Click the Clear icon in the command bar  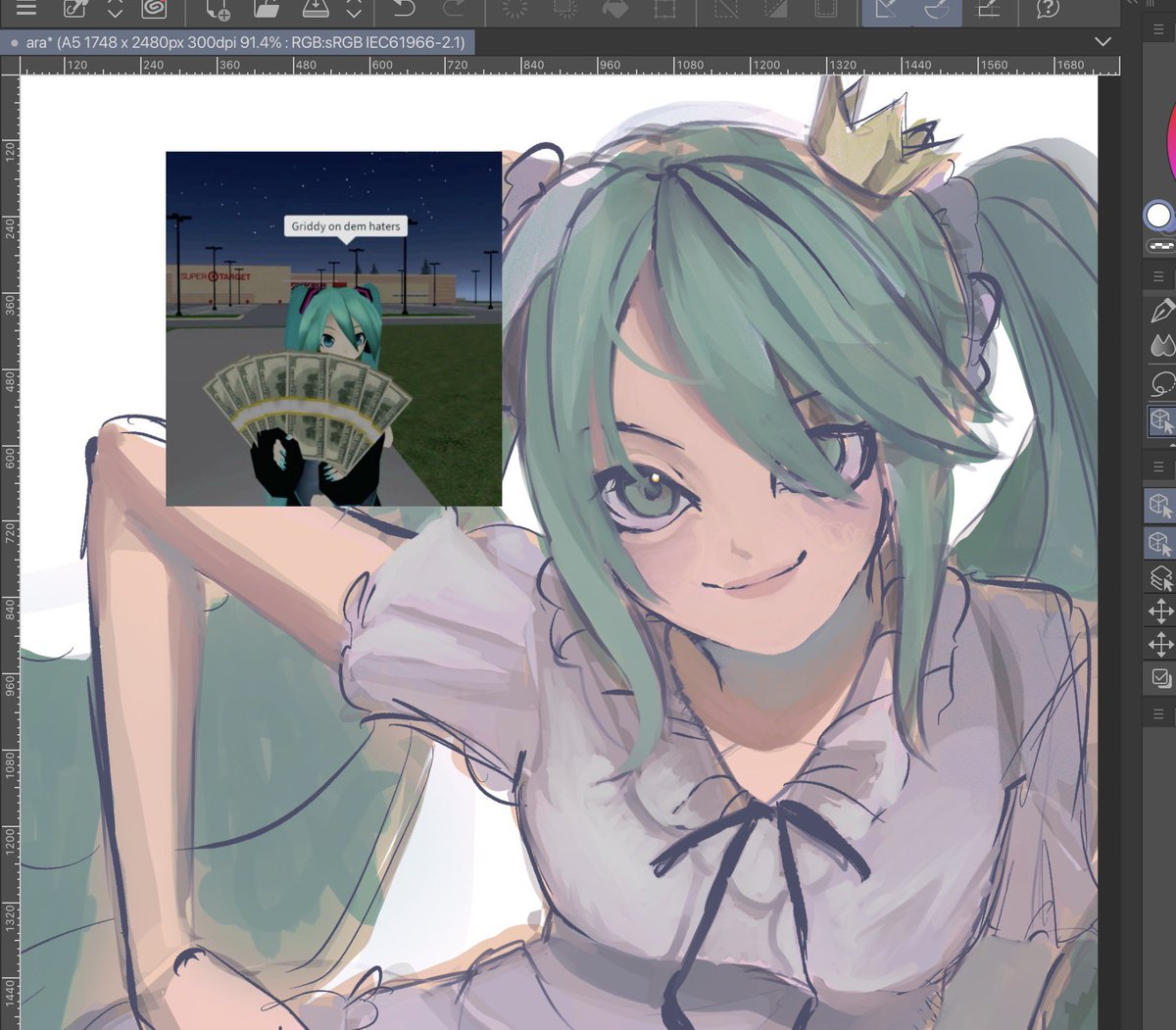click(x=514, y=9)
